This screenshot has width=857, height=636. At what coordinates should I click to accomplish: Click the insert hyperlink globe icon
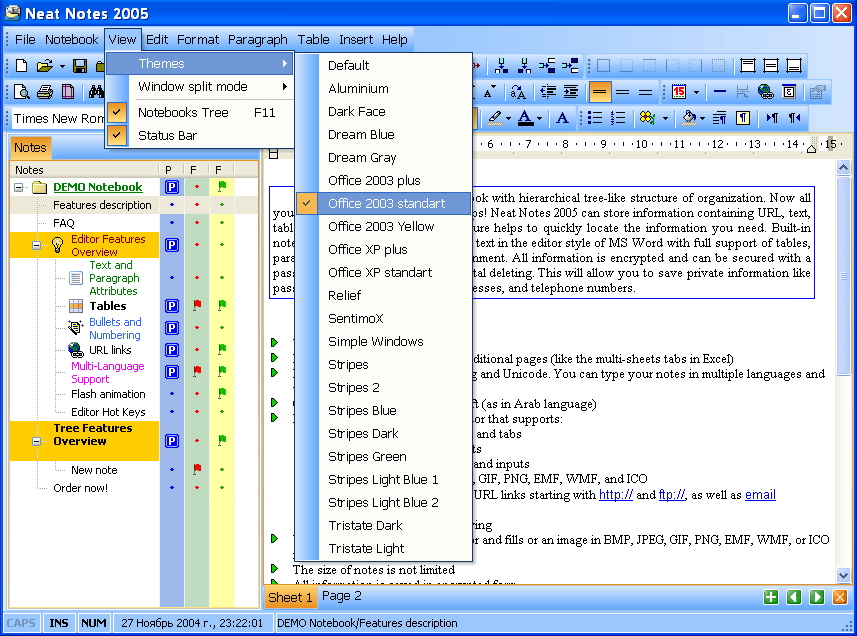pyautogui.click(x=766, y=92)
